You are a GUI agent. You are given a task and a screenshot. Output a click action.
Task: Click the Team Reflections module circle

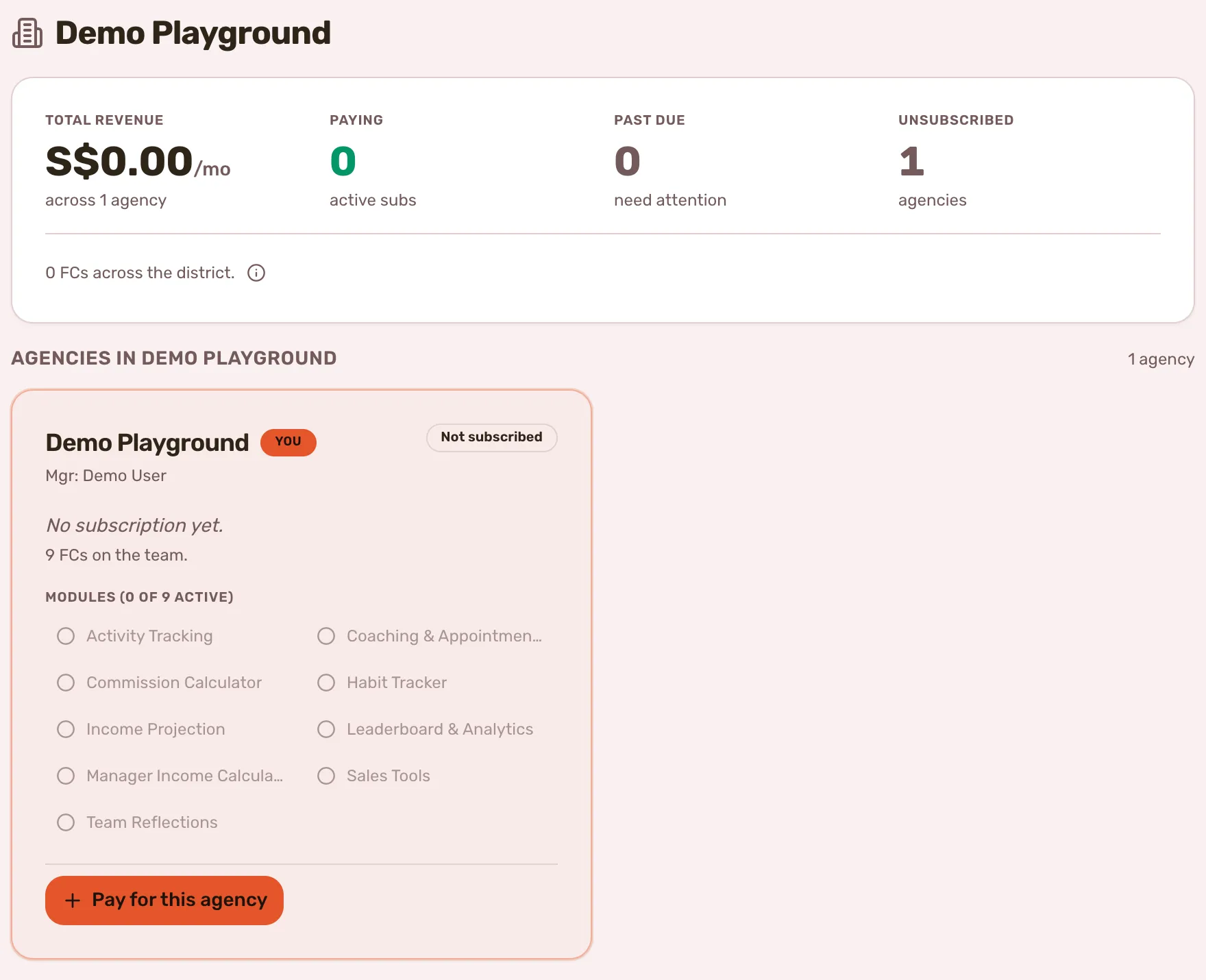point(66,822)
